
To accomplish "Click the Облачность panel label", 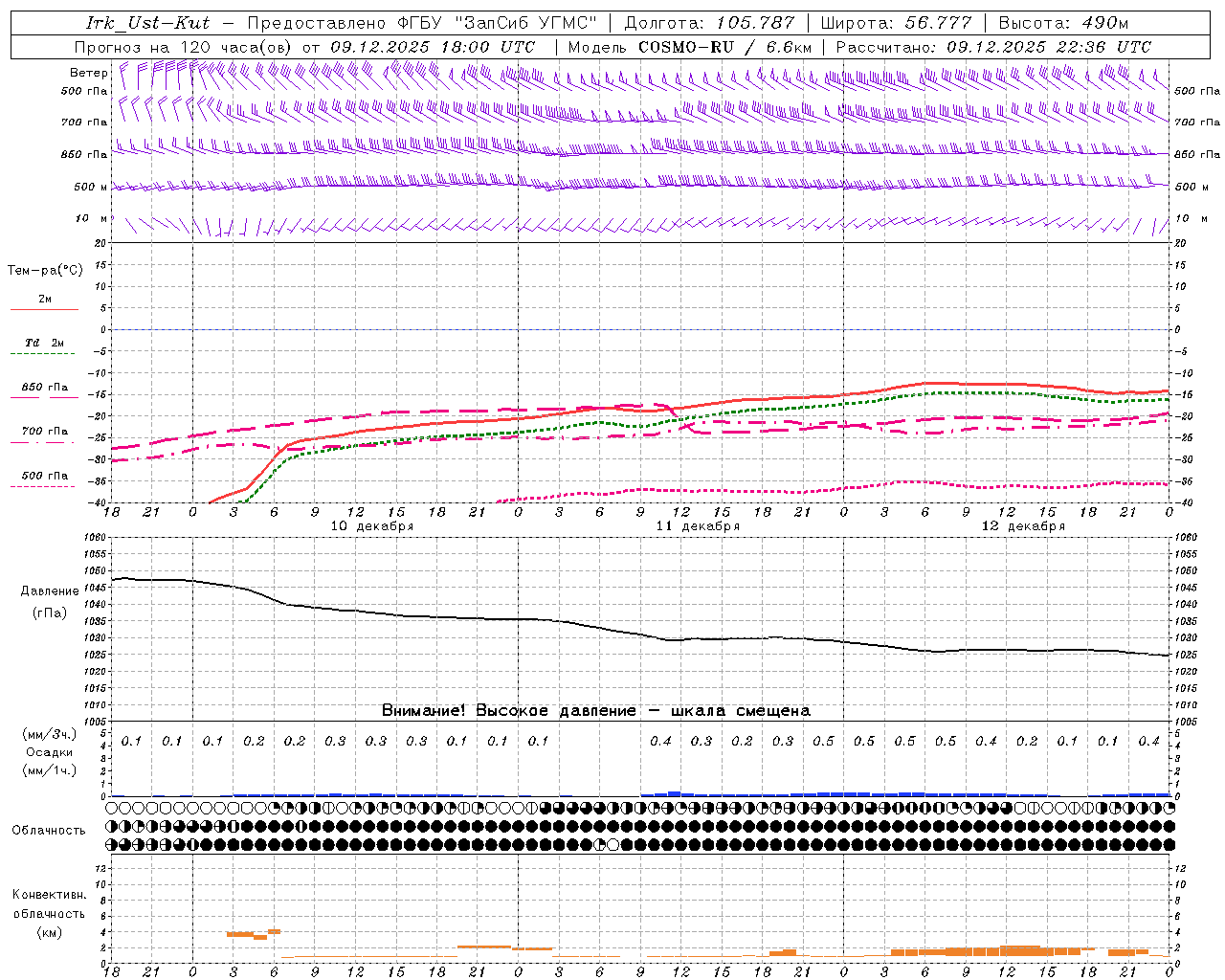I will (x=49, y=831).
